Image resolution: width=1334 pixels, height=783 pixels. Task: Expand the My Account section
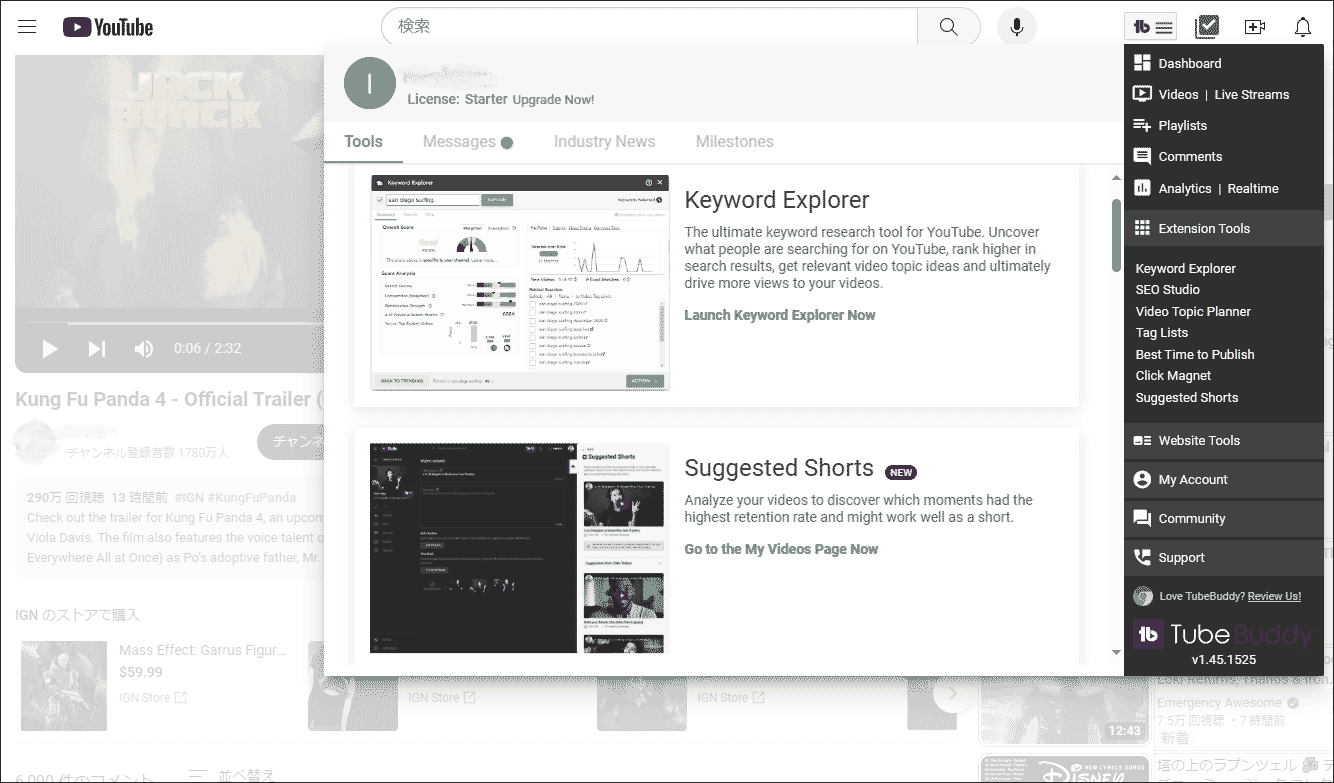click(1224, 479)
